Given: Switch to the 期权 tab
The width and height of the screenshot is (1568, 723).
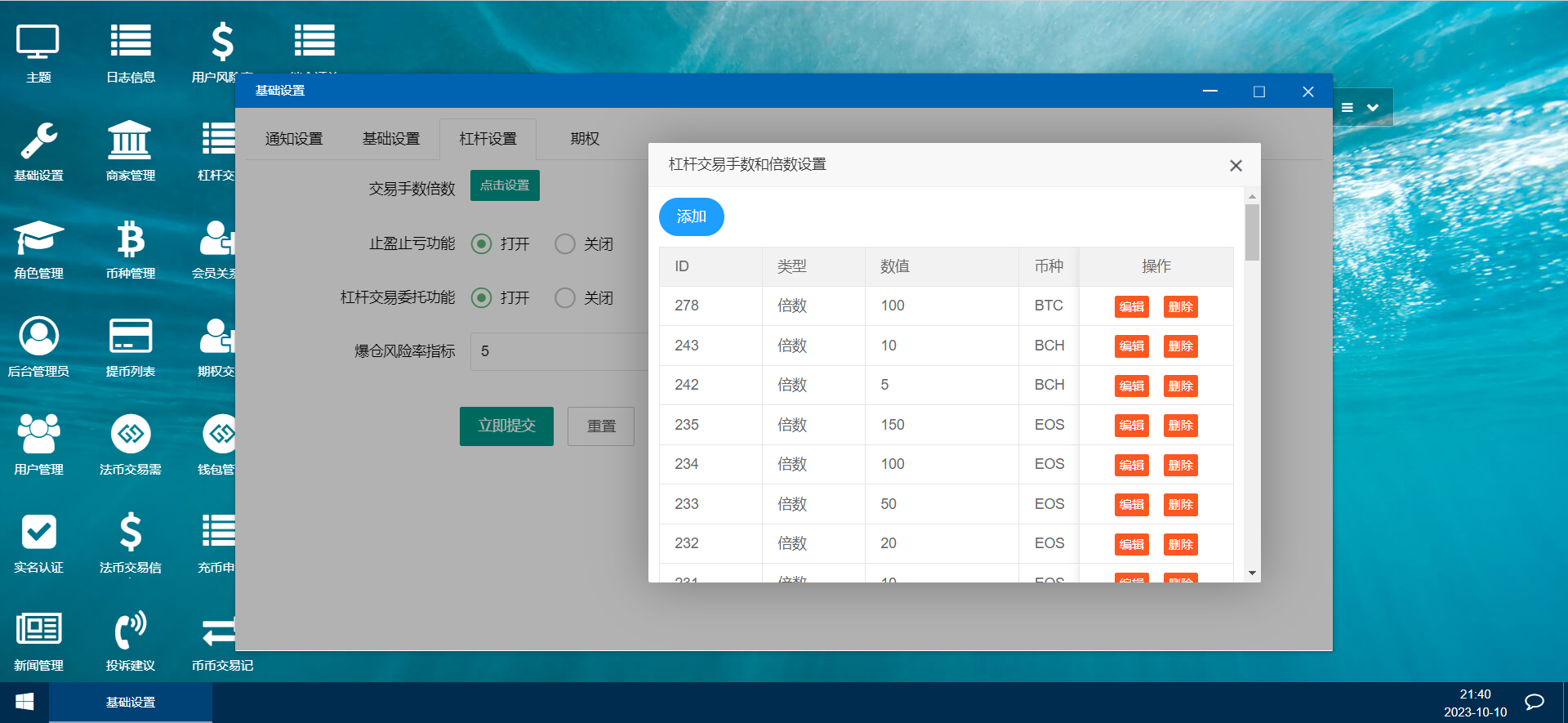Looking at the screenshot, I should 585,139.
